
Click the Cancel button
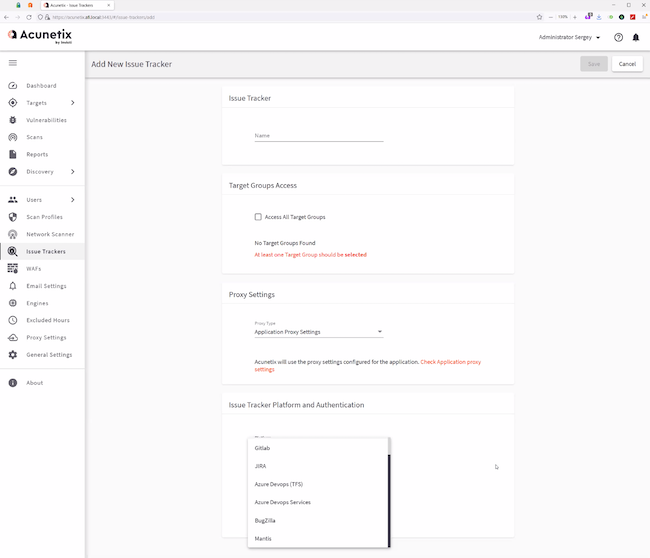[627, 64]
